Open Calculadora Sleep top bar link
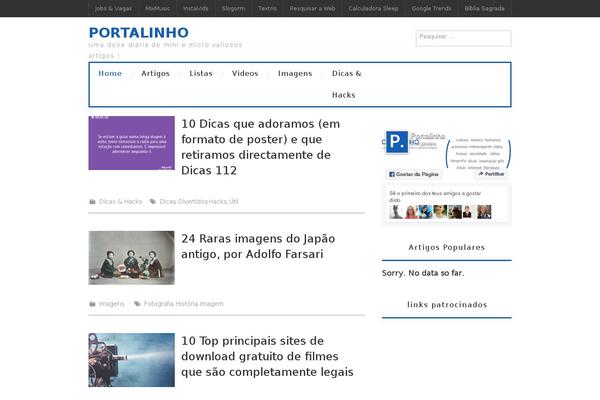 coord(373,8)
